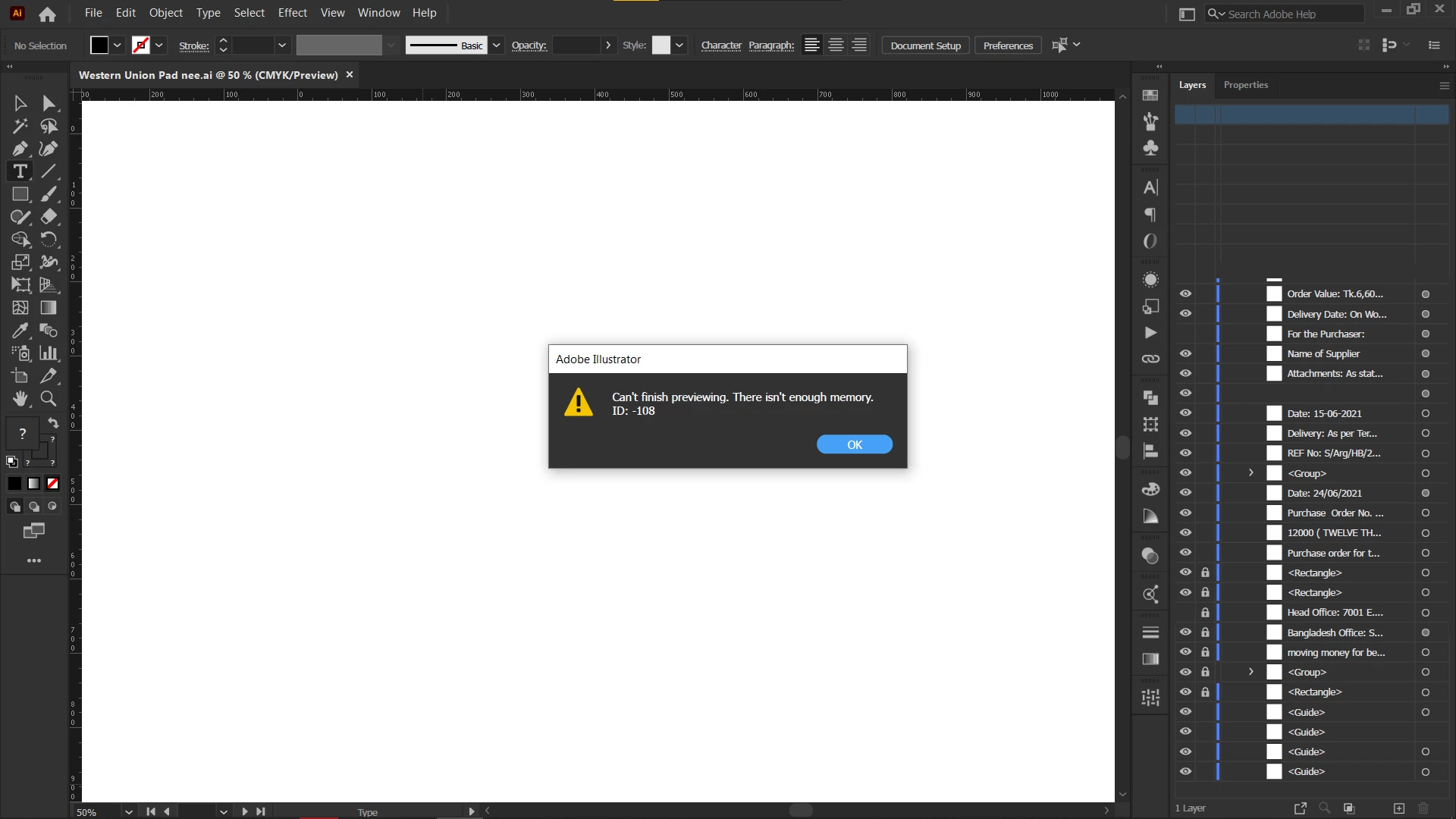Open the Effect menu
Screen dimensions: 1456x819
click(x=292, y=13)
